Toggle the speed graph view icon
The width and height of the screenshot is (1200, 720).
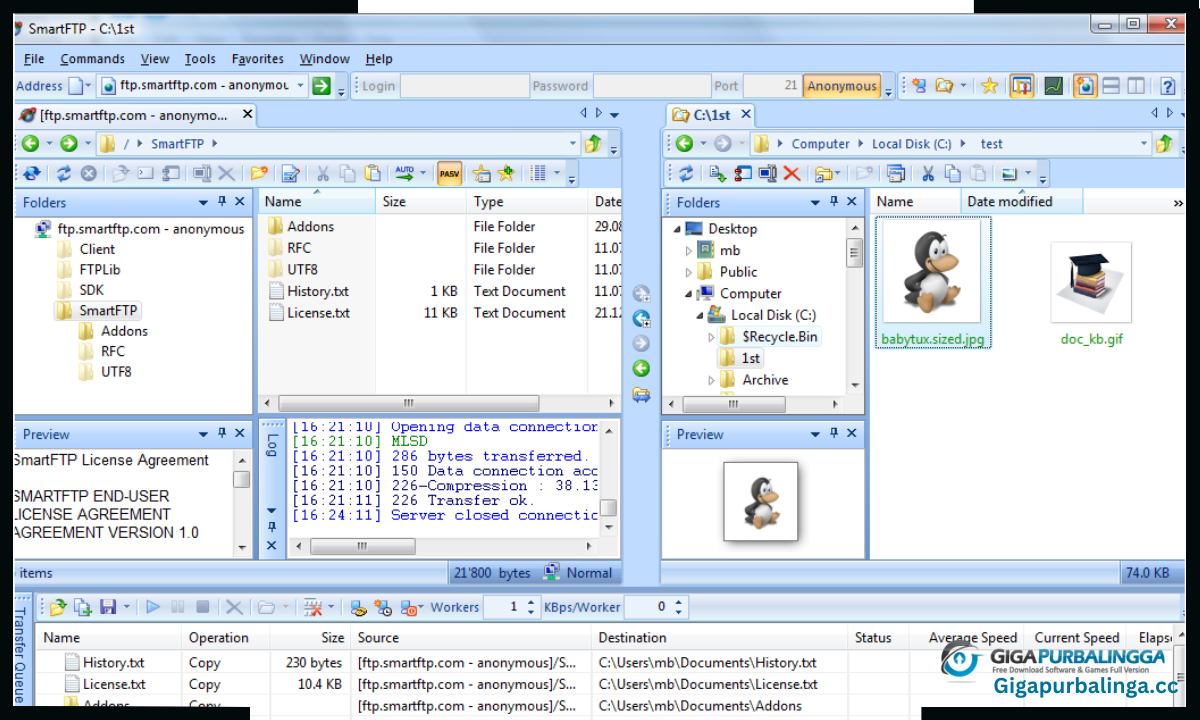click(x=1053, y=86)
